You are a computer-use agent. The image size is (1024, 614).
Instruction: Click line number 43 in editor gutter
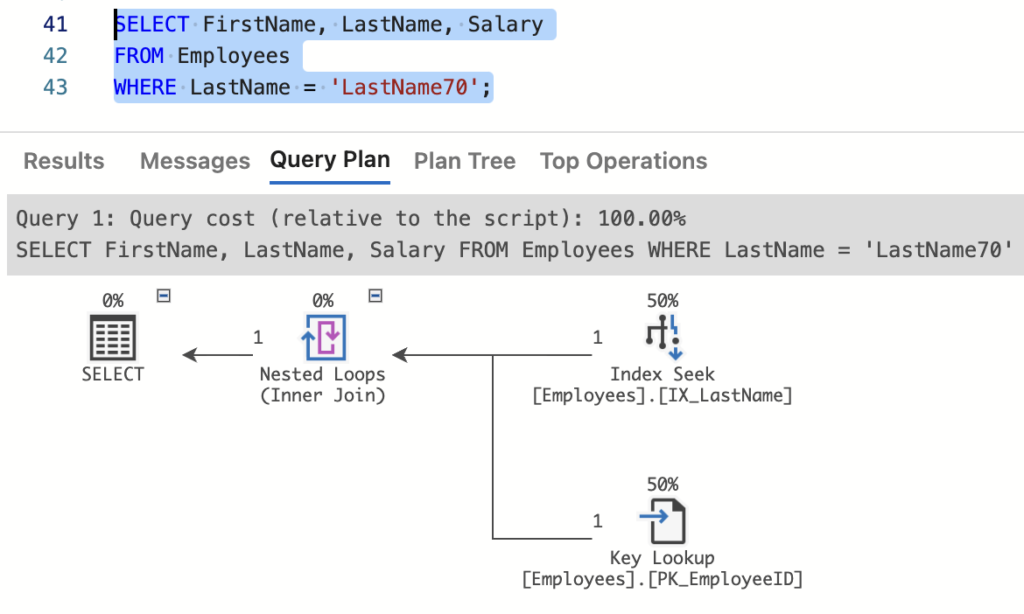[56, 87]
